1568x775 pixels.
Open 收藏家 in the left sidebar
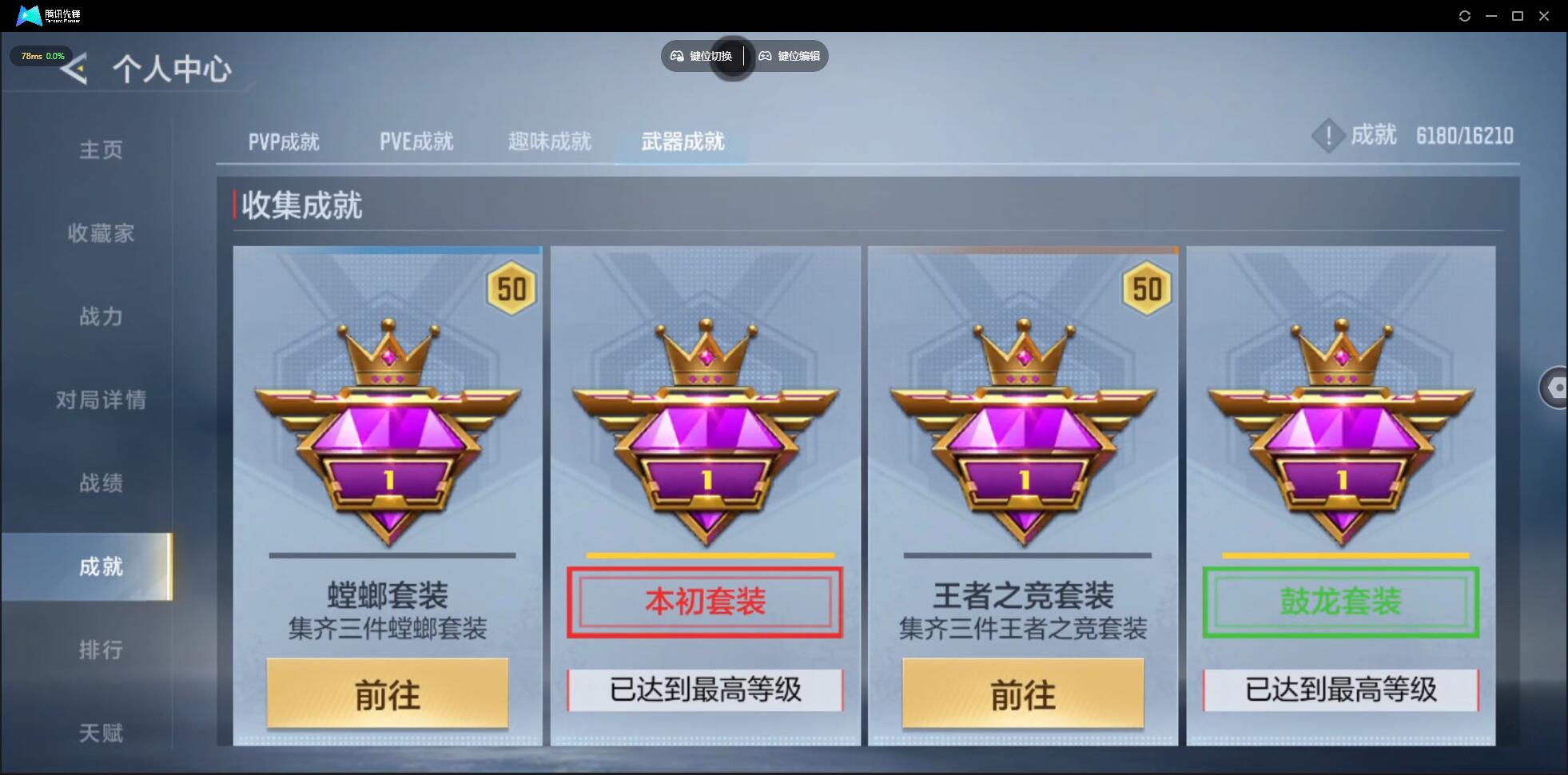click(x=101, y=233)
